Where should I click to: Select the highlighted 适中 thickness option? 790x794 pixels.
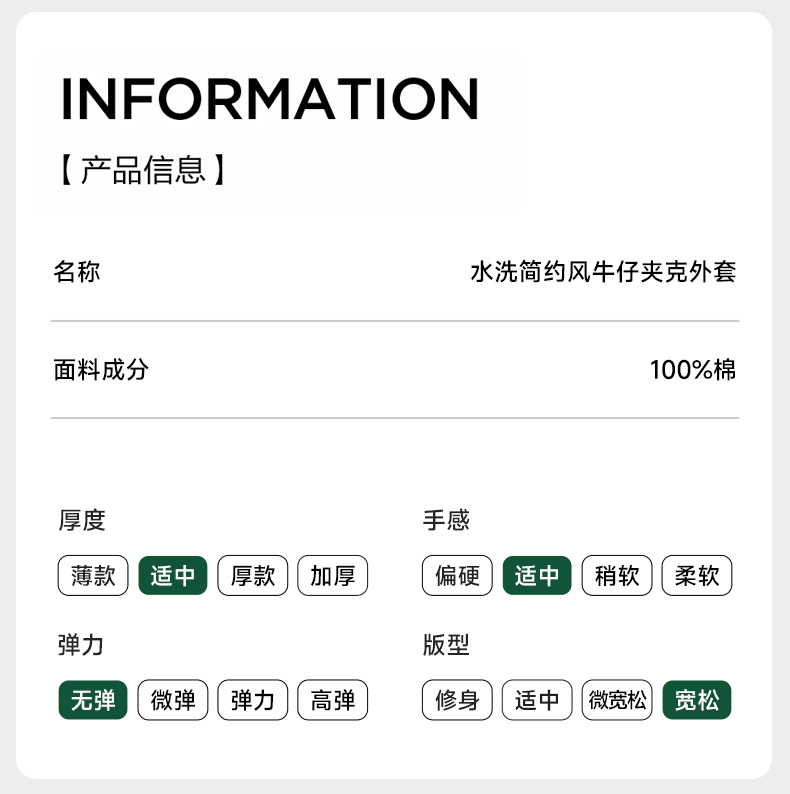point(173,576)
